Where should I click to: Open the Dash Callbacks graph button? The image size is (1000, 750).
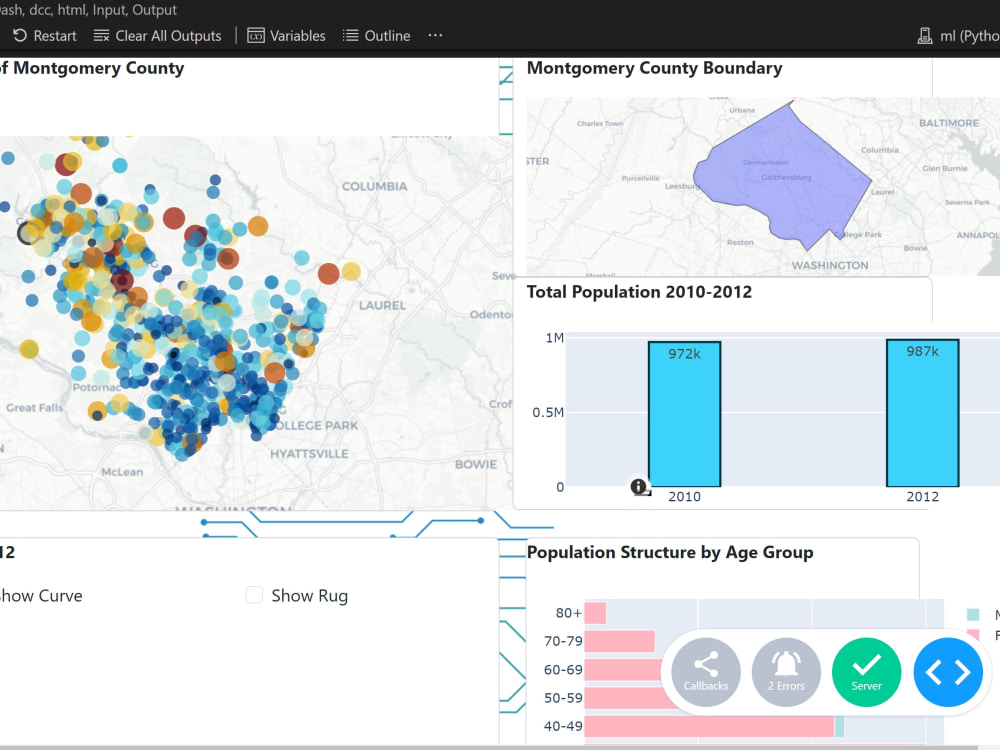click(x=706, y=672)
